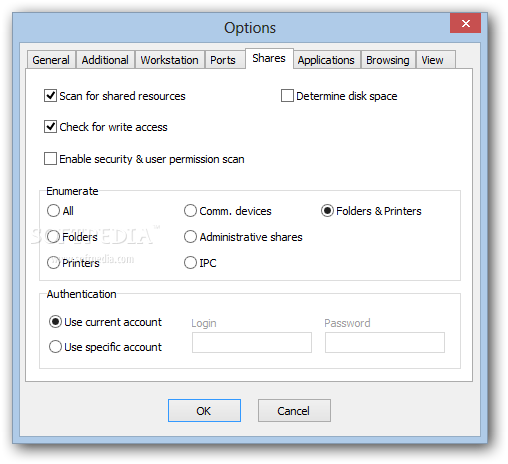508x464 pixels.
Task: Enable security & user permission scan
Action: click(50, 159)
